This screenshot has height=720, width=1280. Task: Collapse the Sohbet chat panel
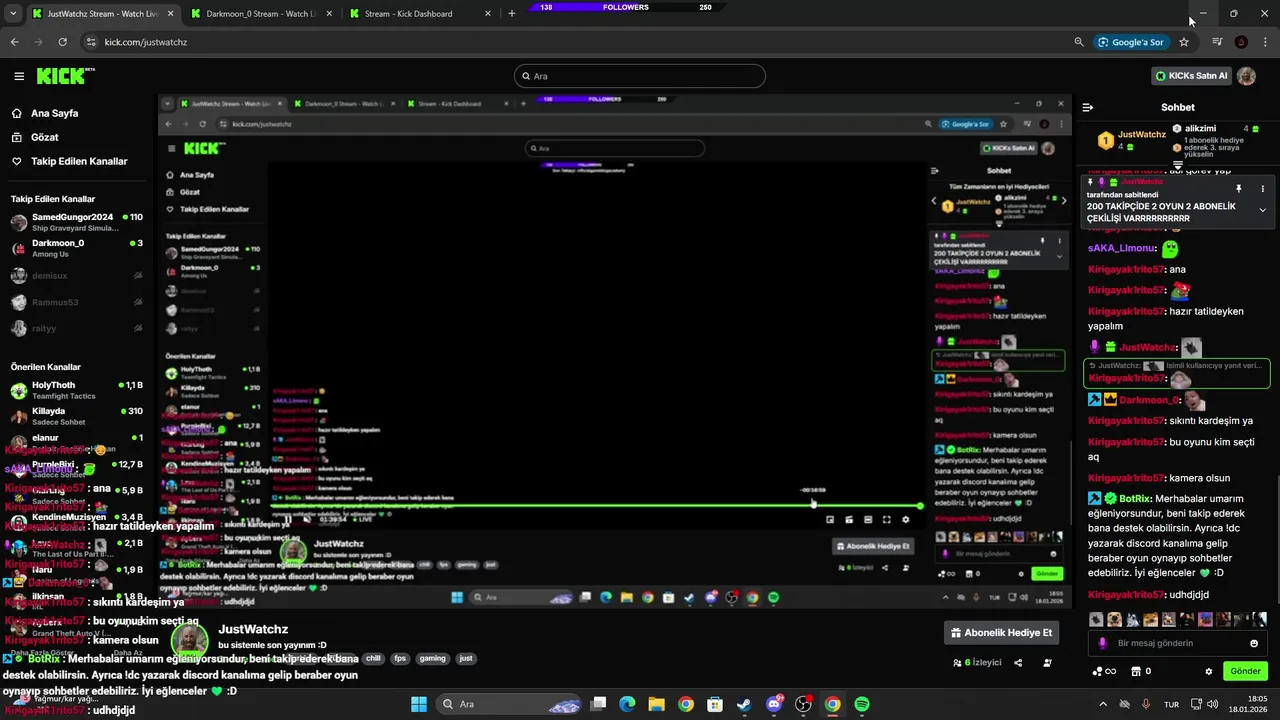1088,107
